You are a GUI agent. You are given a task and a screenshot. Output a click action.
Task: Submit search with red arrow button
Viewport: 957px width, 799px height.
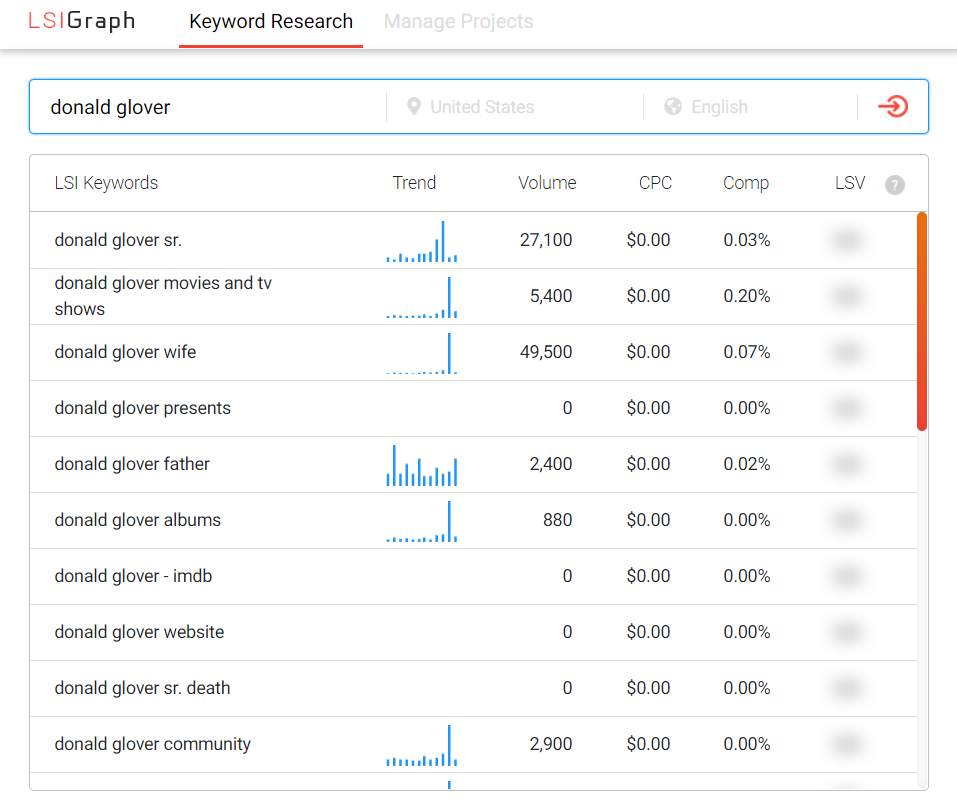893,106
